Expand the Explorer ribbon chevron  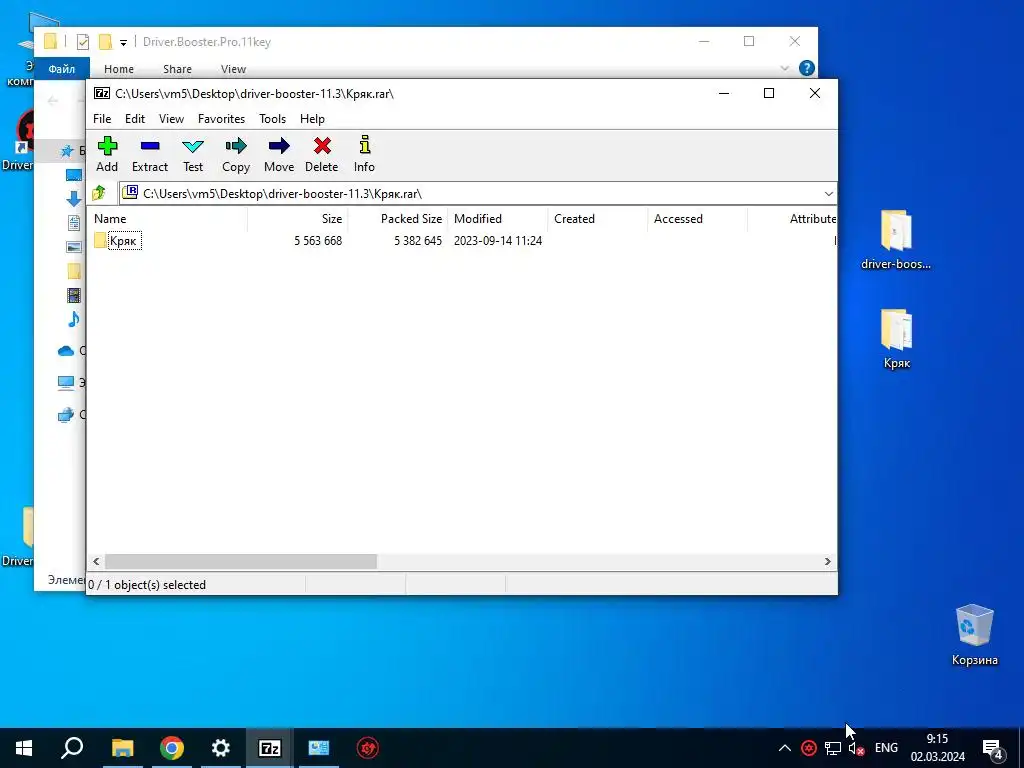(x=784, y=68)
